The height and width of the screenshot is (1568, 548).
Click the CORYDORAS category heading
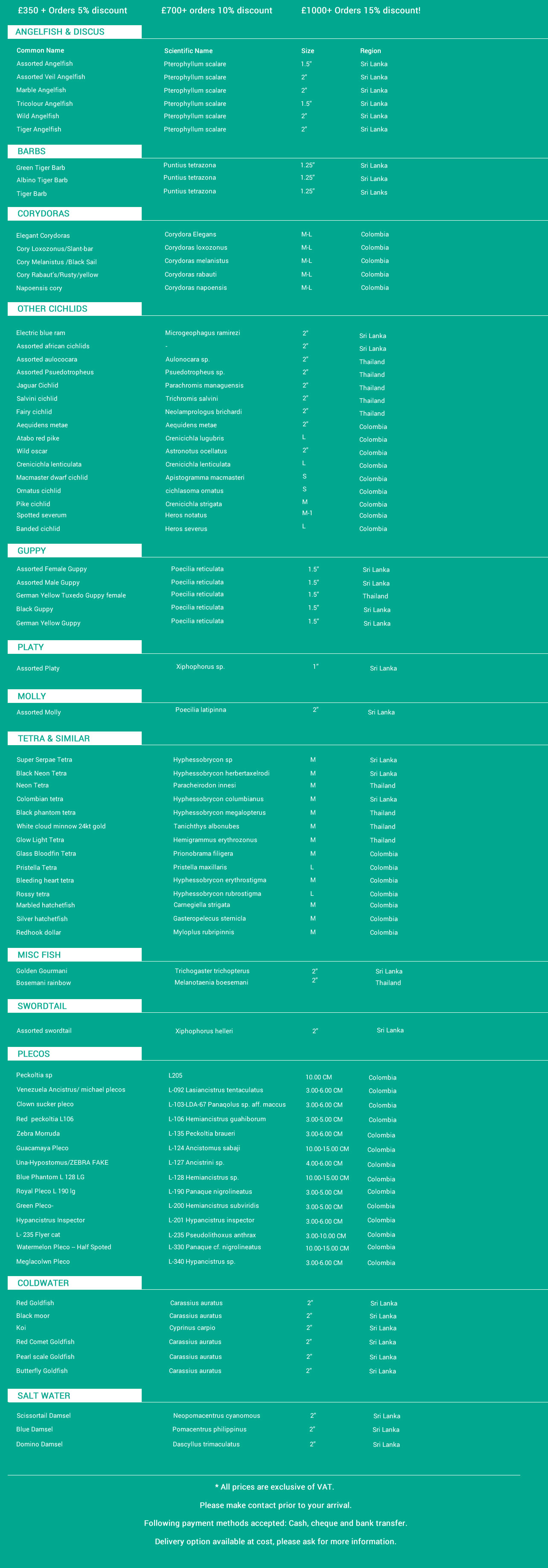pos(43,214)
